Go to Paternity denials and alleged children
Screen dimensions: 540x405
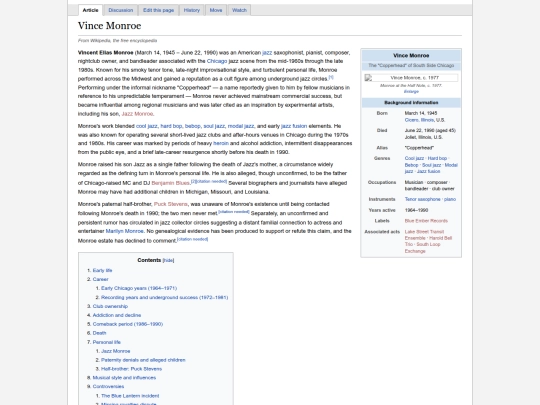click(143, 360)
